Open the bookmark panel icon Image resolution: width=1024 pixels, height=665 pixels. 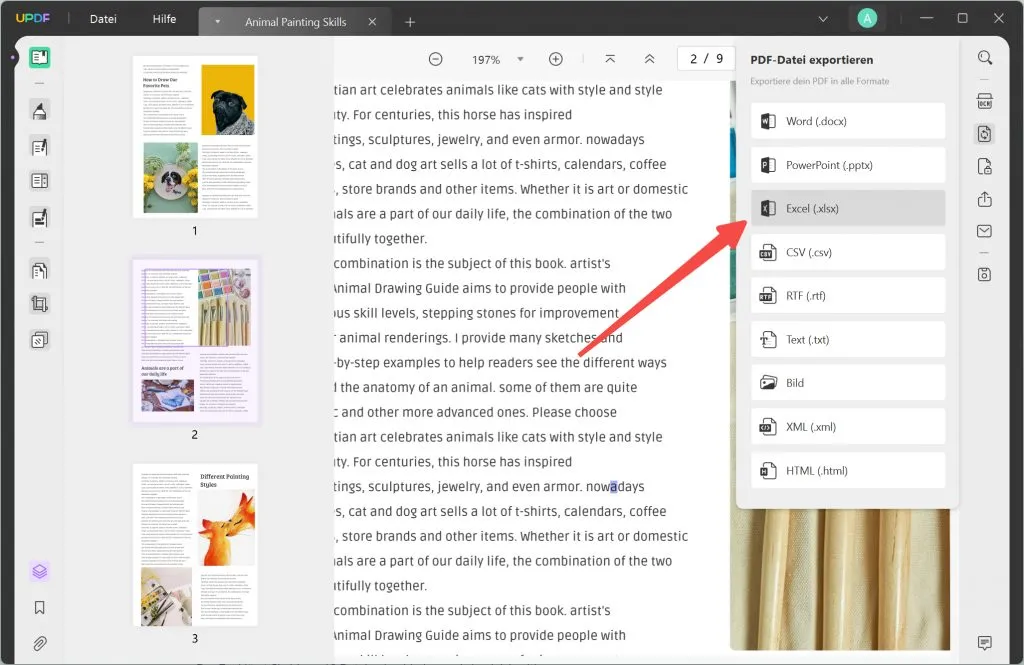tap(40, 607)
